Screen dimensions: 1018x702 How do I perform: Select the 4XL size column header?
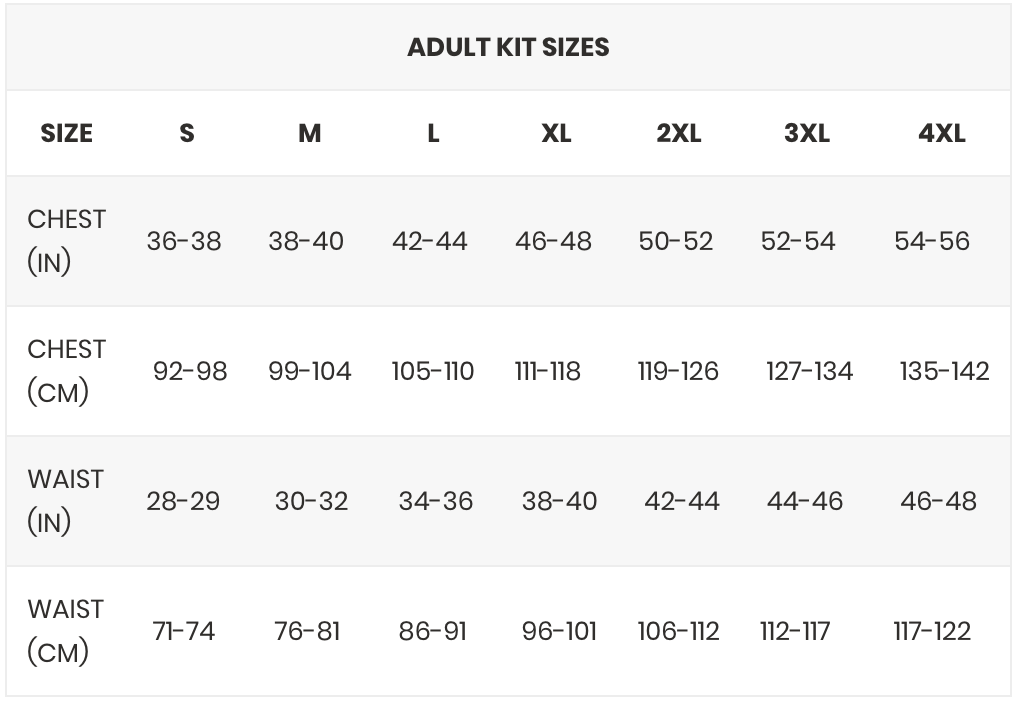click(941, 133)
